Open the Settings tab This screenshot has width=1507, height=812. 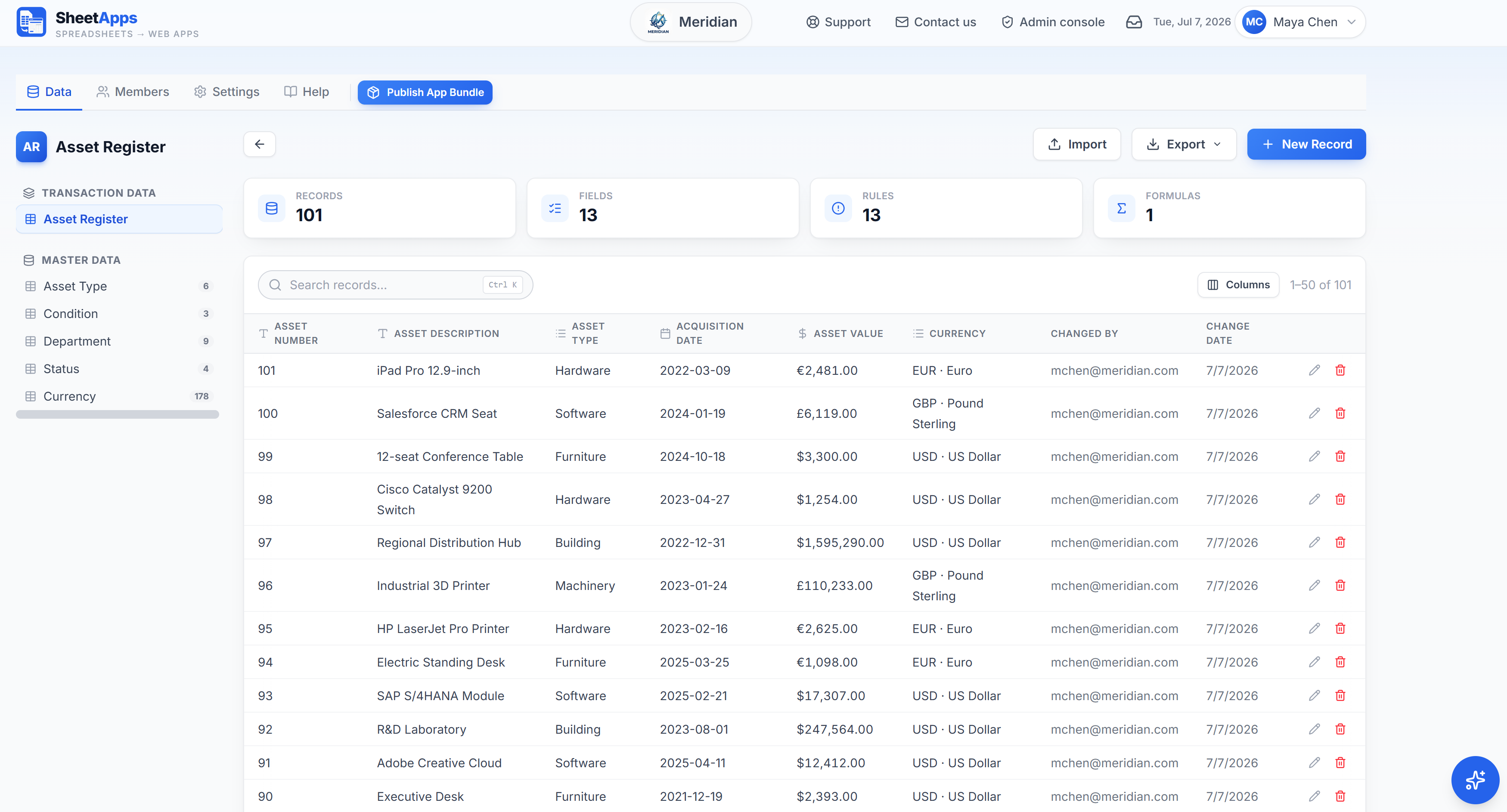(x=226, y=92)
